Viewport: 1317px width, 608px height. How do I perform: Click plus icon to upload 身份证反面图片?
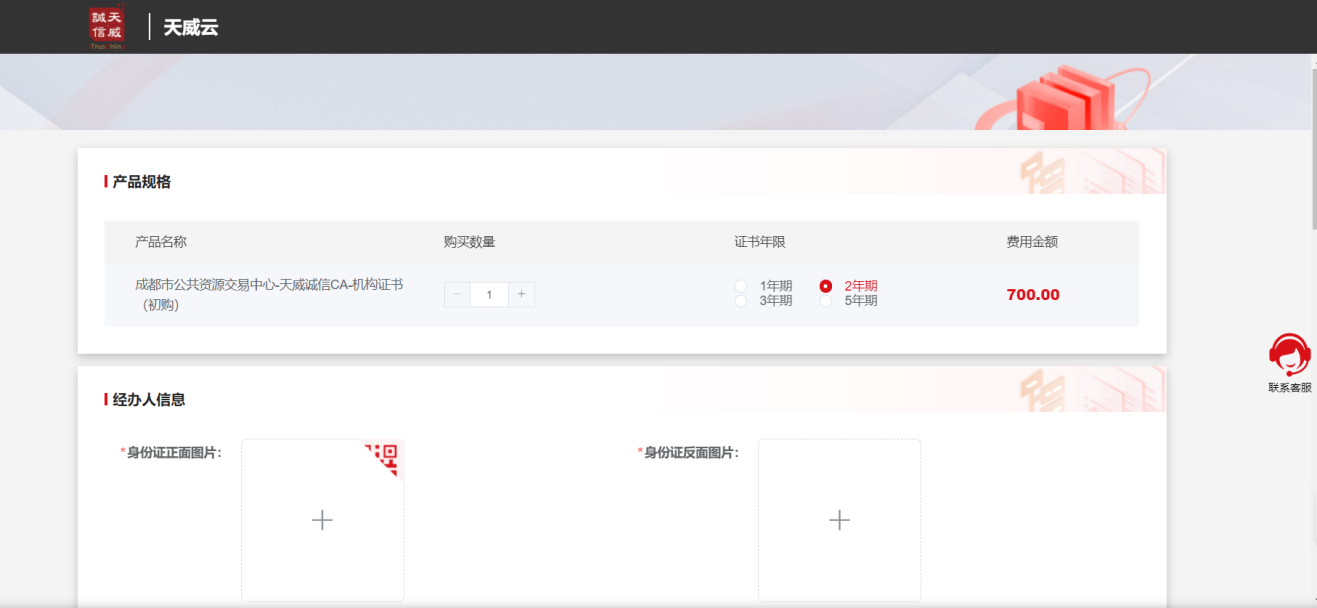[839, 520]
